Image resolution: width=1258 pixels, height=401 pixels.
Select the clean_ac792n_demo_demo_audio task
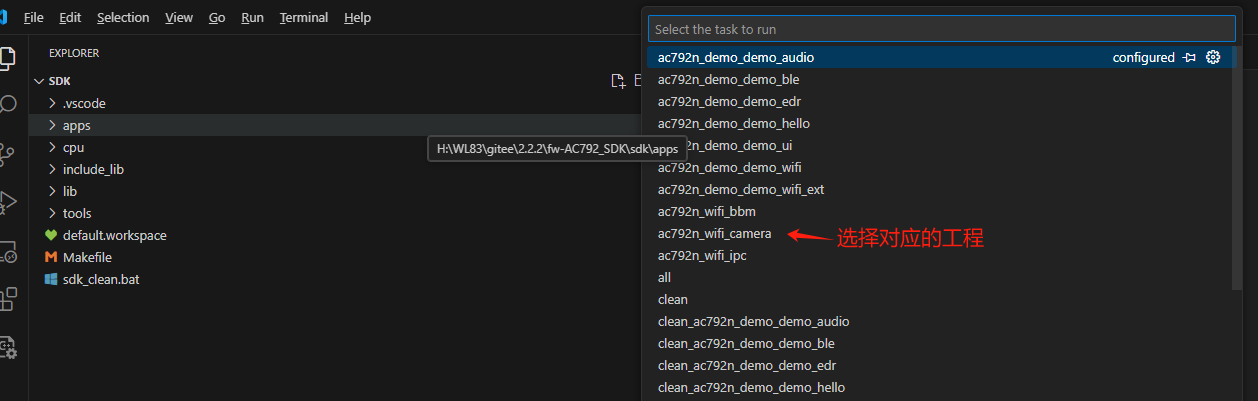(942, 321)
